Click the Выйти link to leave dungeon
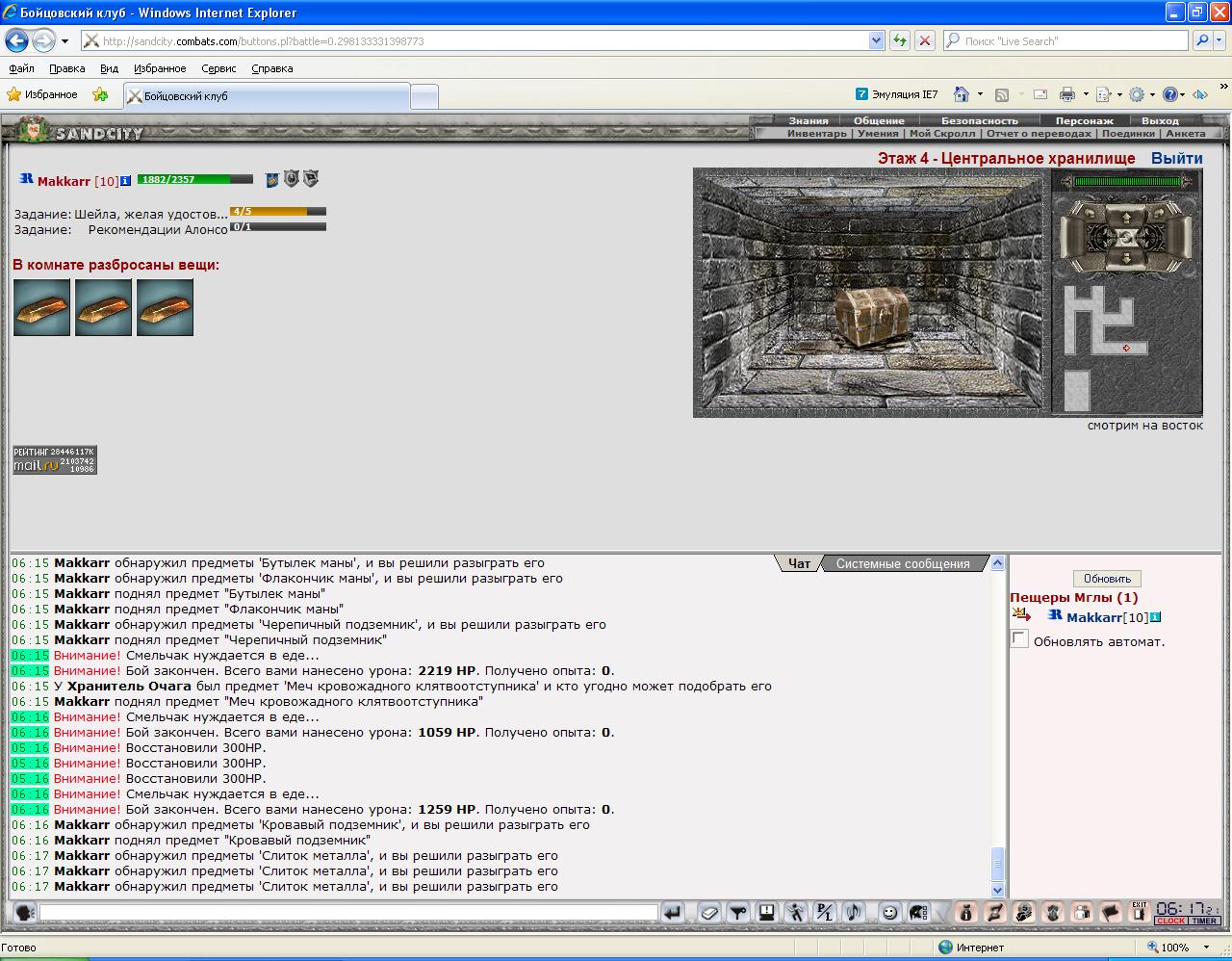 [x=1176, y=158]
